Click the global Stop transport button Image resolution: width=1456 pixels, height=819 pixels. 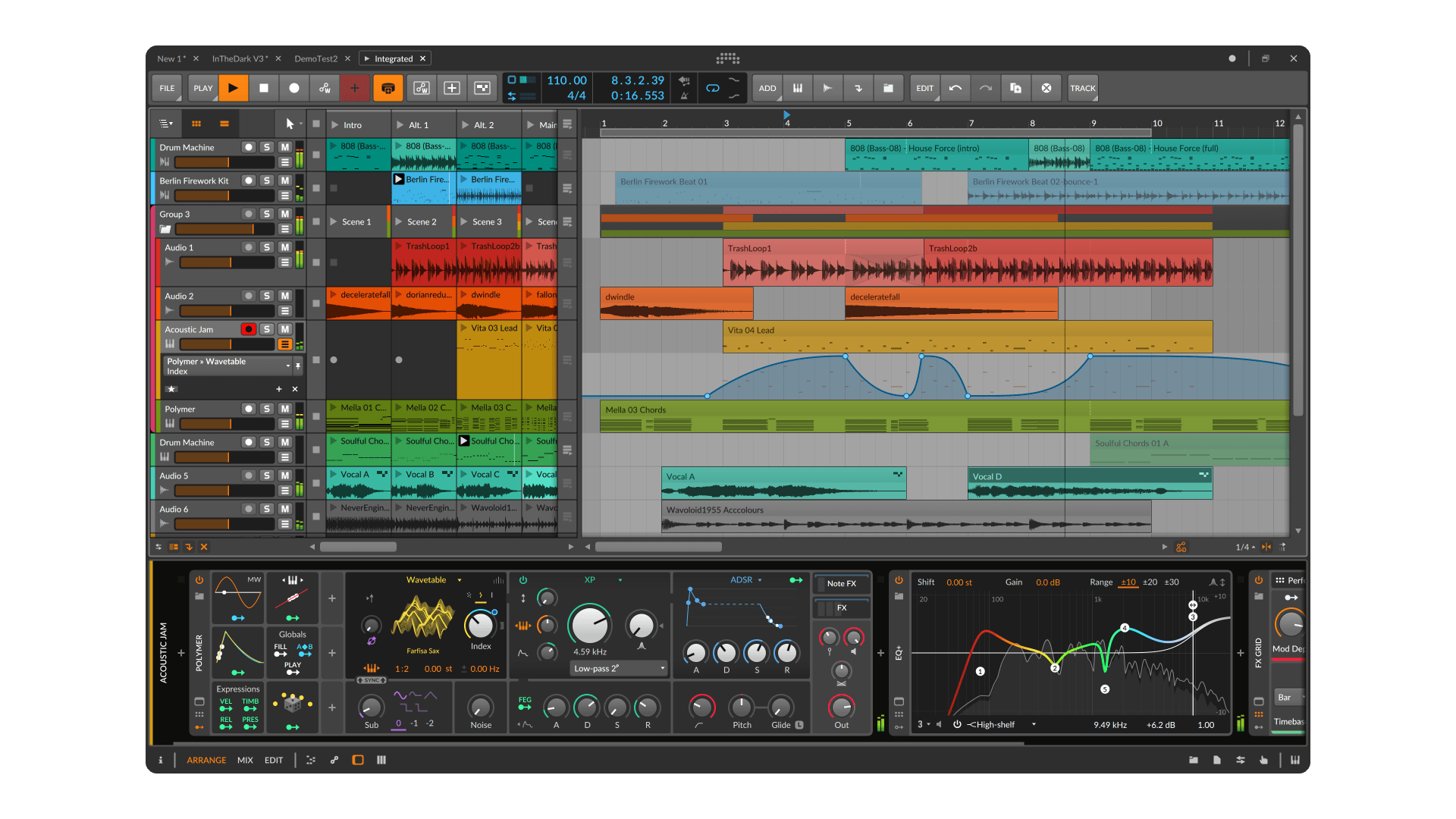click(x=264, y=88)
